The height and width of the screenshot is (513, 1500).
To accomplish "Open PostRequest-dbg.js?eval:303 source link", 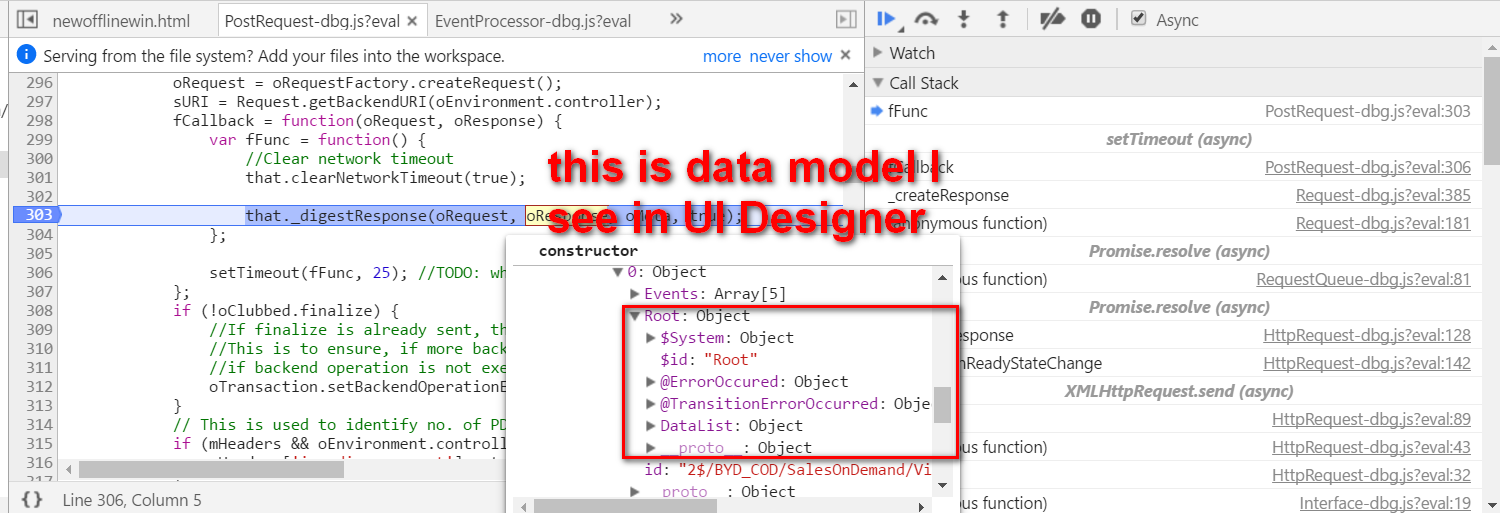I will [x=1368, y=111].
